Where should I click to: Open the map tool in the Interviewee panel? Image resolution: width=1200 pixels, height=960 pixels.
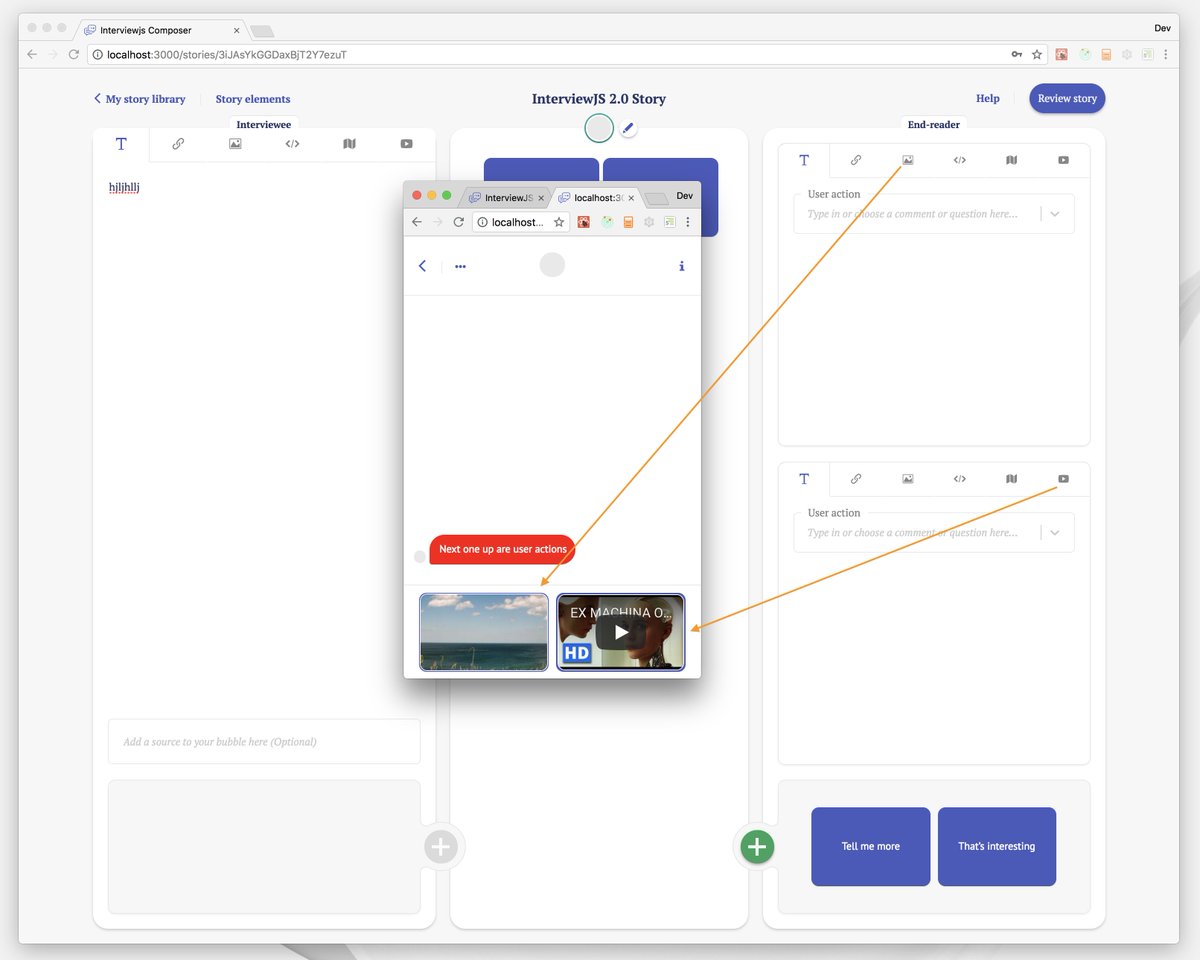point(349,143)
